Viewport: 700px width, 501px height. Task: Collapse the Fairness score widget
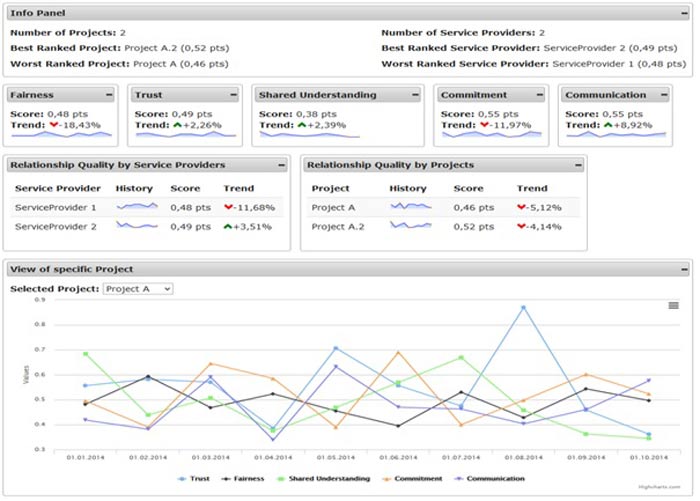[x=114, y=95]
